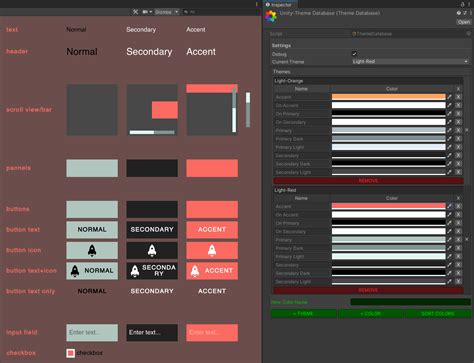The image size is (474, 363).
Task: Use eyedropper for Accent in Light-Red theme
Action: click(450, 206)
